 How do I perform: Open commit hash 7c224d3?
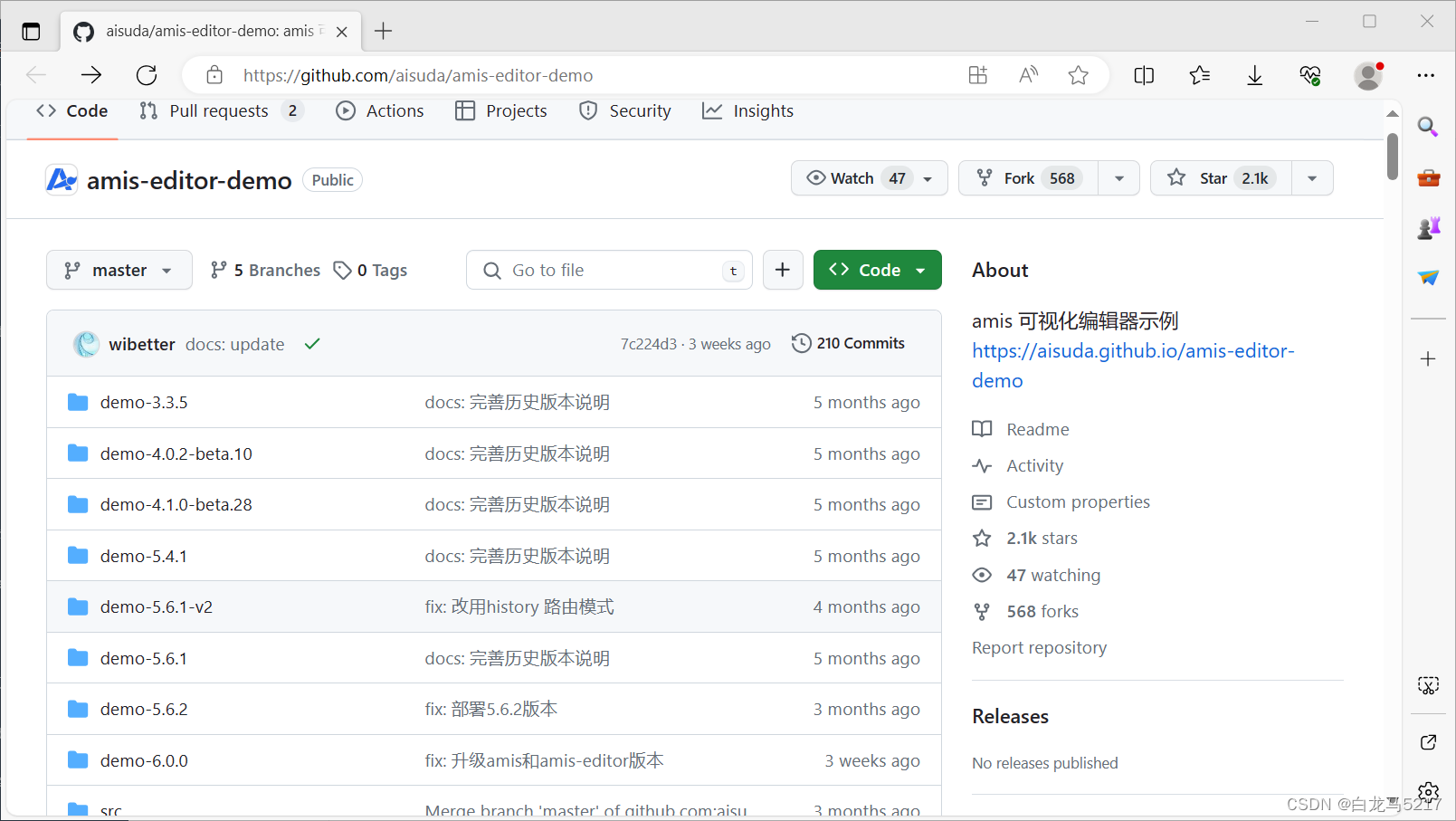[649, 344]
